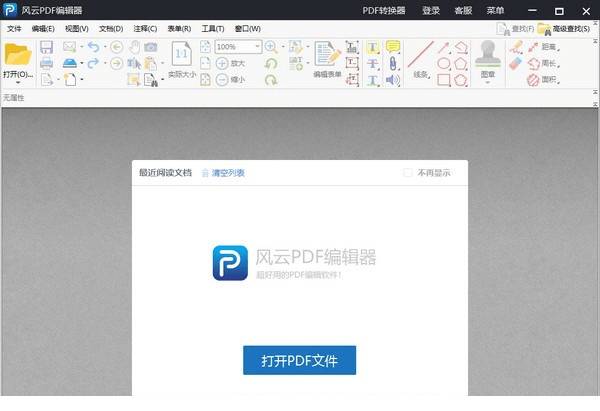This screenshot has height=411, width=600.
Task: Expand the paste clipboard dropdown arrow
Action: click(x=163, y=63)
